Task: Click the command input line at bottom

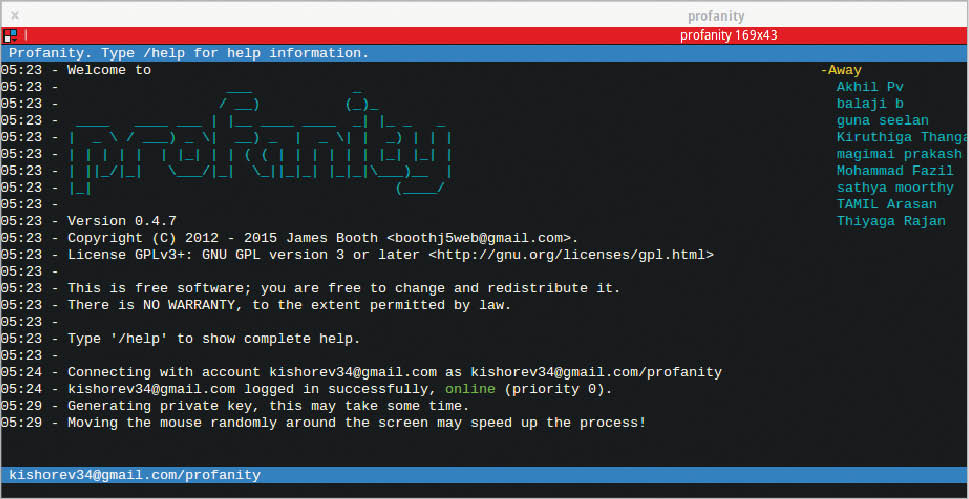Action: coord(484,491)
